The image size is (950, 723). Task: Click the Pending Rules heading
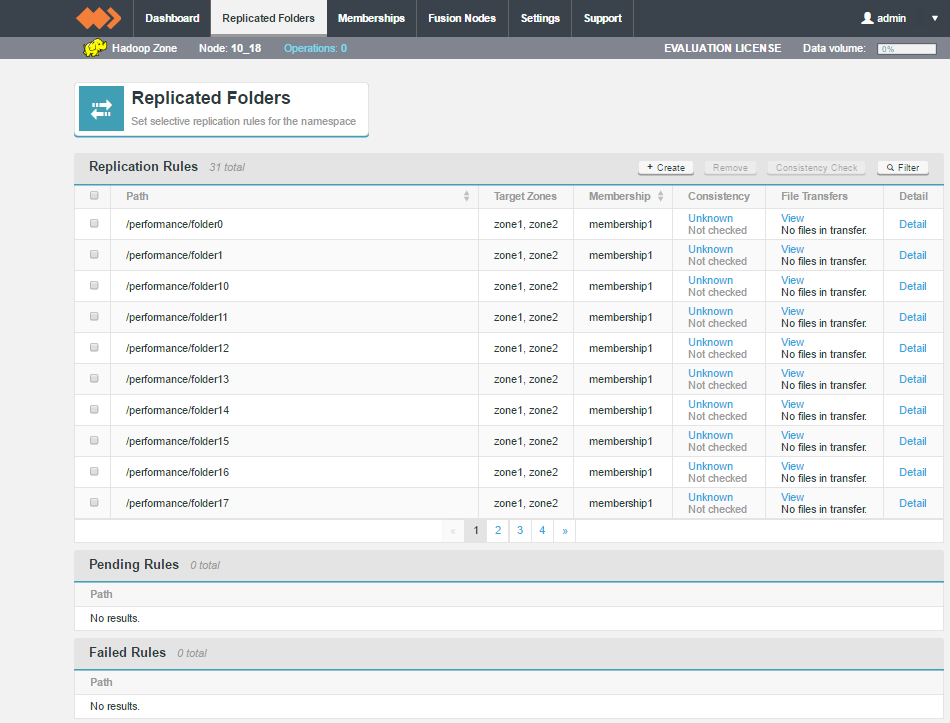[134, 564]
